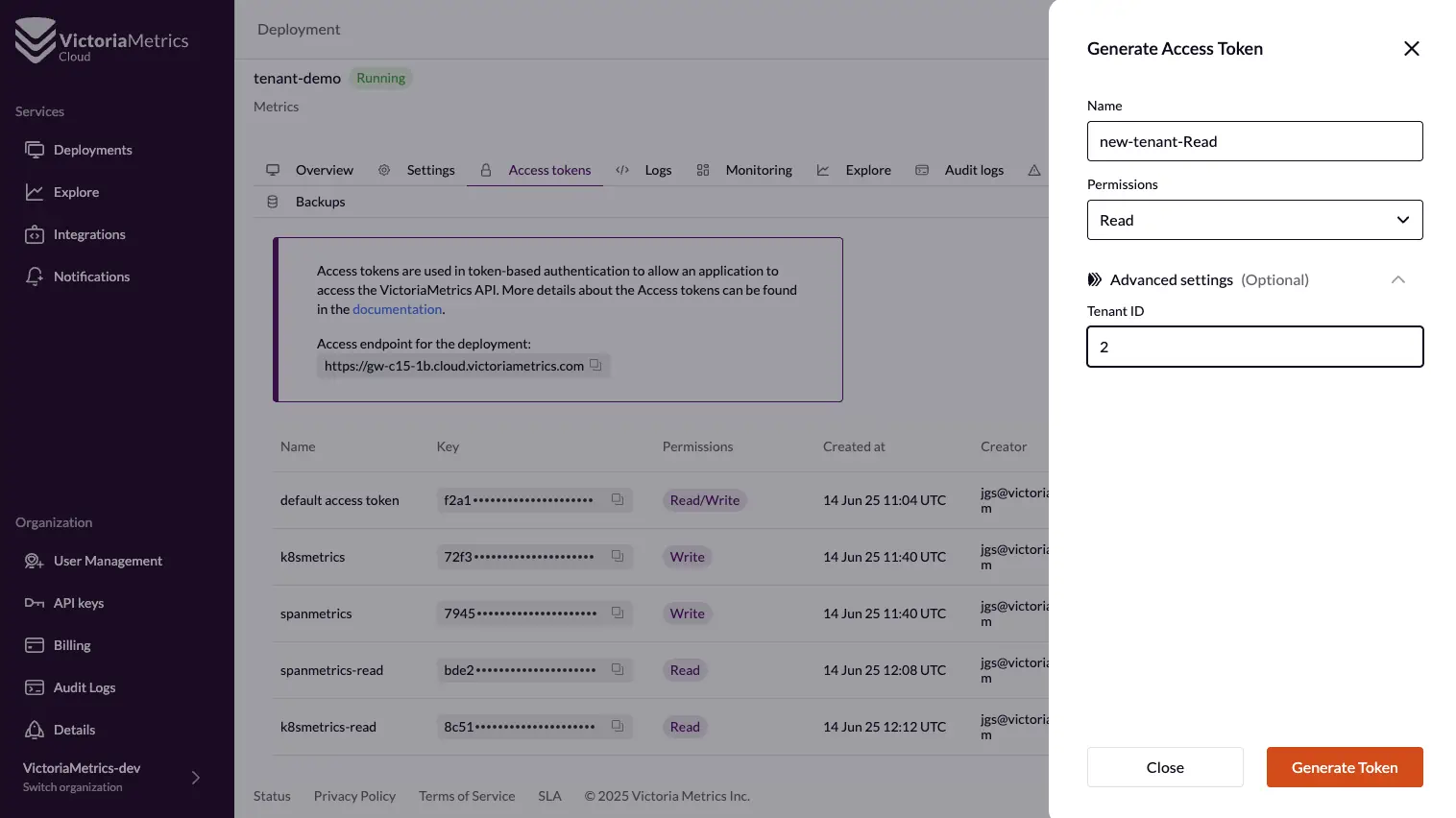Click the 'k8smetrics-read' token name
The image size is (1456, 818).
tap(328, 727)
